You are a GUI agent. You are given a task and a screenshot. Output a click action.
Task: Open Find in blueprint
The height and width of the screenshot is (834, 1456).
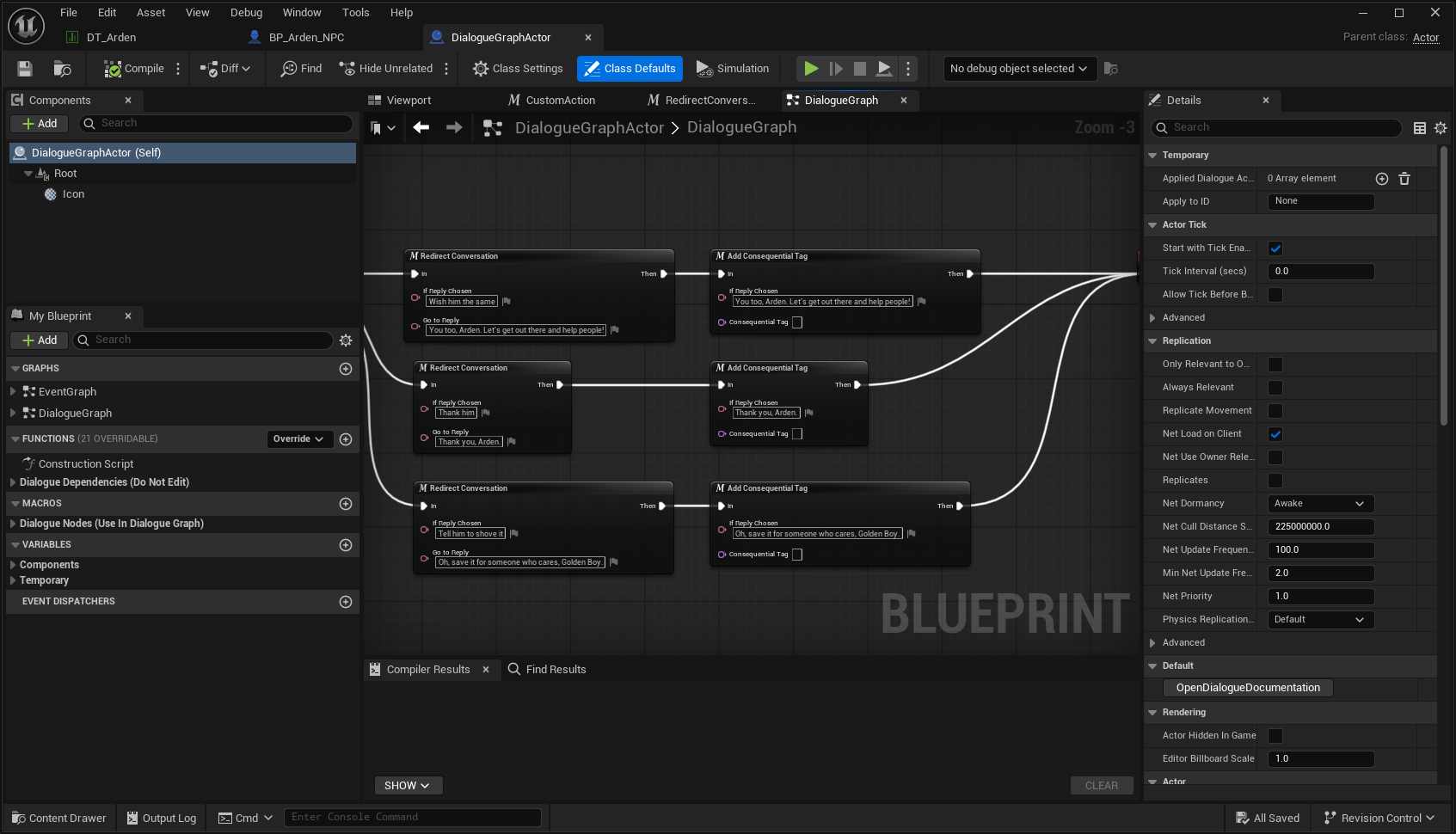301,69
